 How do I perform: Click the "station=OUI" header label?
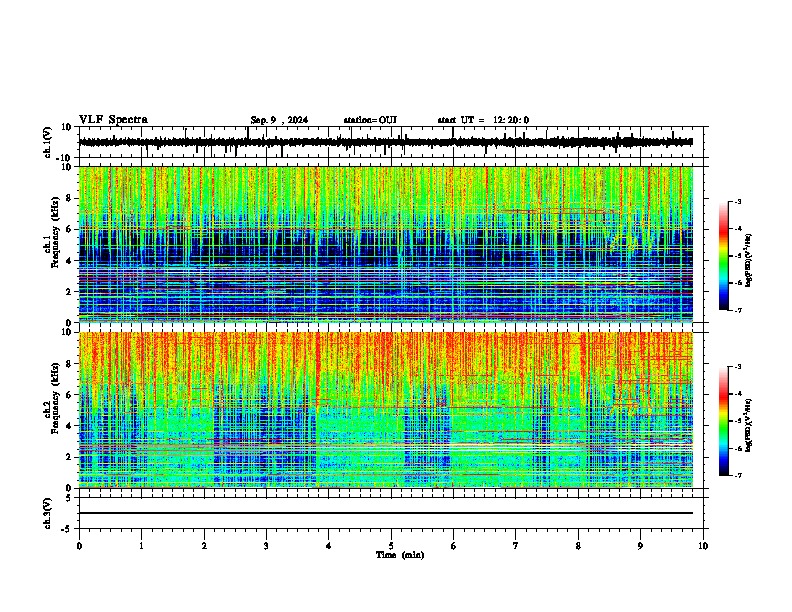coord(370,120)
